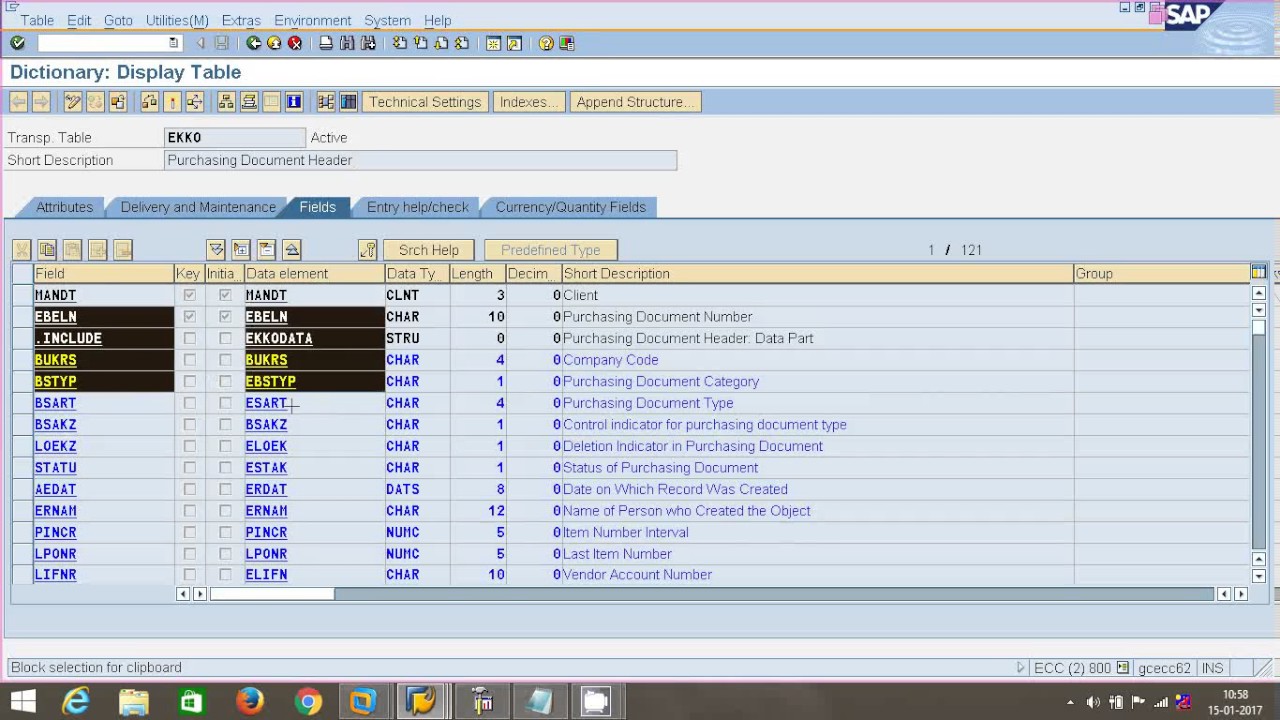
Task: Toggle Key checkbox for AEDAT row
Action: pyautogui.click(x=189, y=489)
